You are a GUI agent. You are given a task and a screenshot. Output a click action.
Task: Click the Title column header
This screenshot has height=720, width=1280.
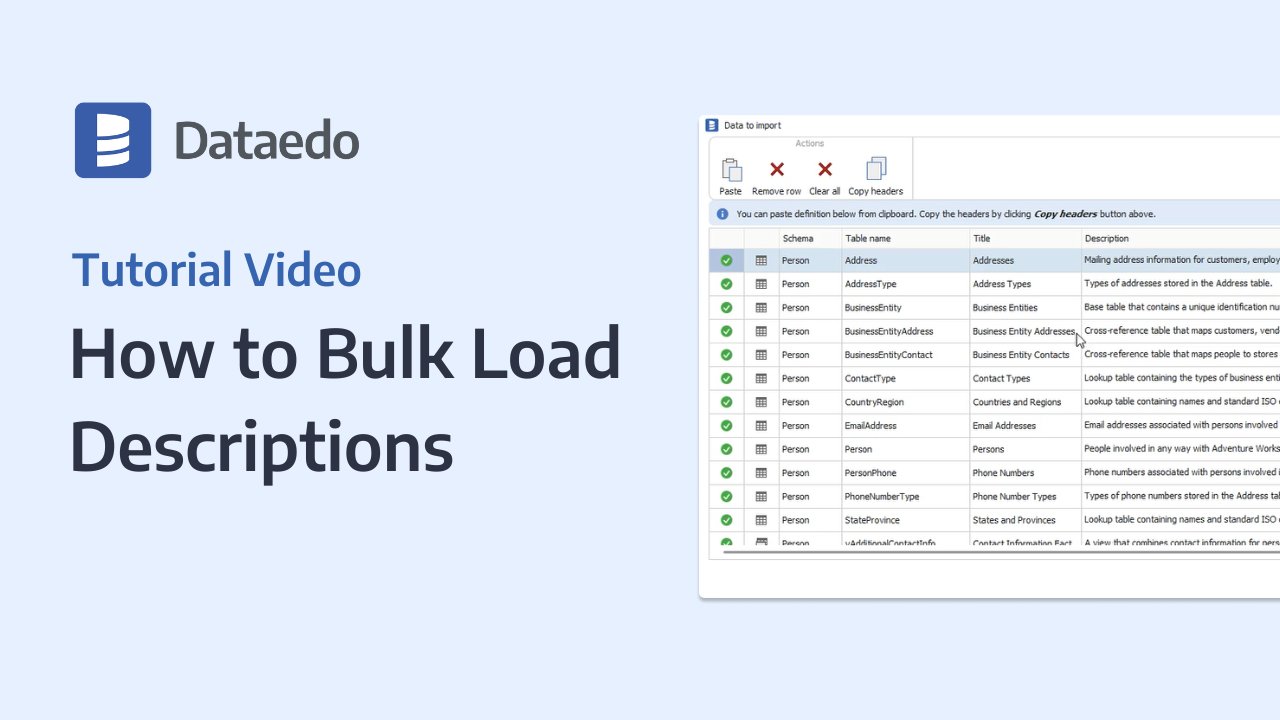coord(981,239)
